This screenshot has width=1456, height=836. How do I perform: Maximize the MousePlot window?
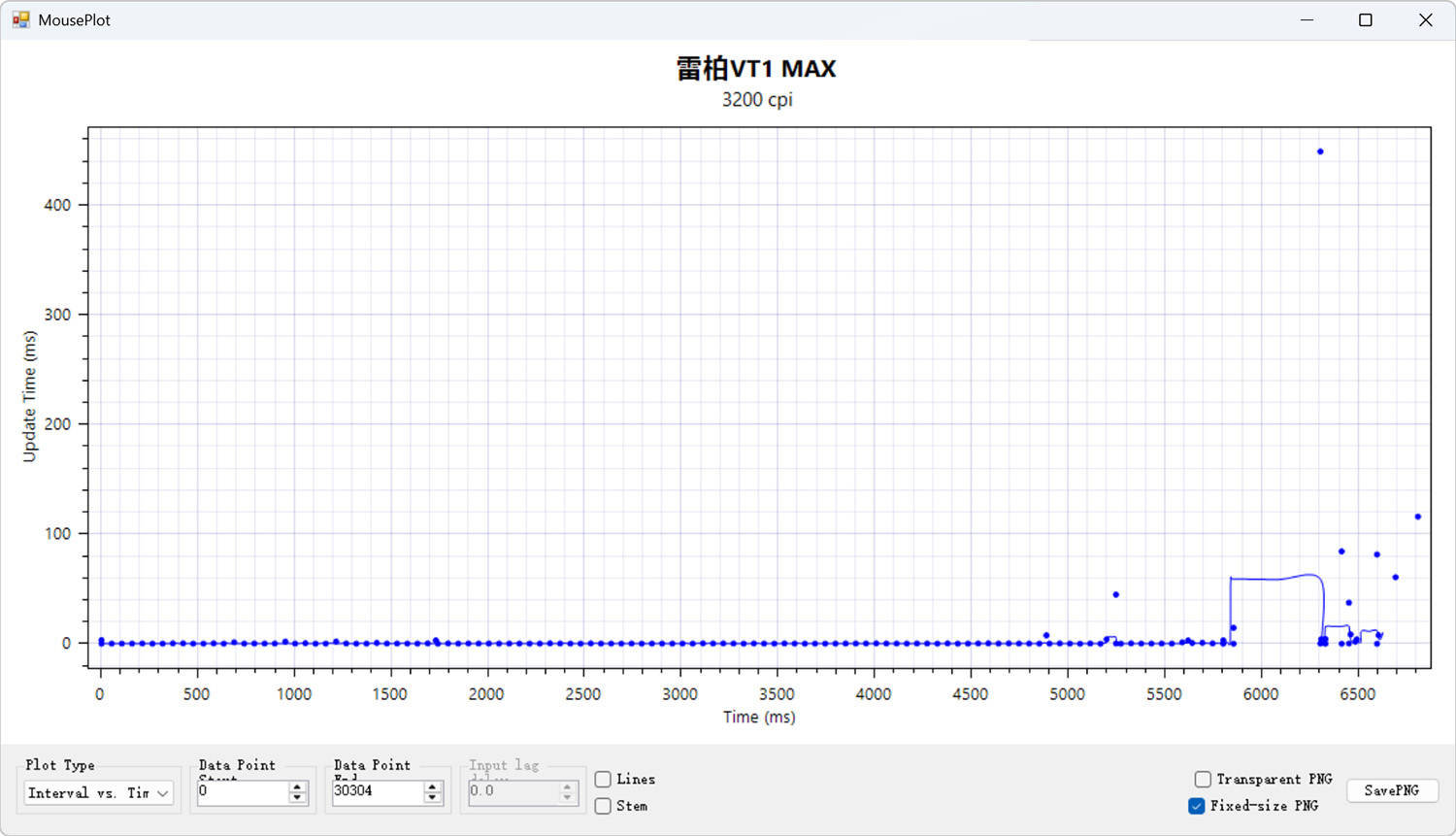click(1366, 19)
